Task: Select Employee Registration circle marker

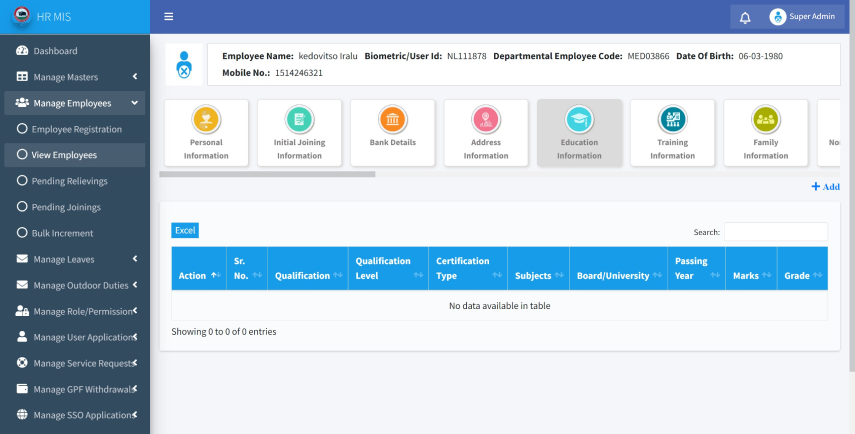Action: 22,129
